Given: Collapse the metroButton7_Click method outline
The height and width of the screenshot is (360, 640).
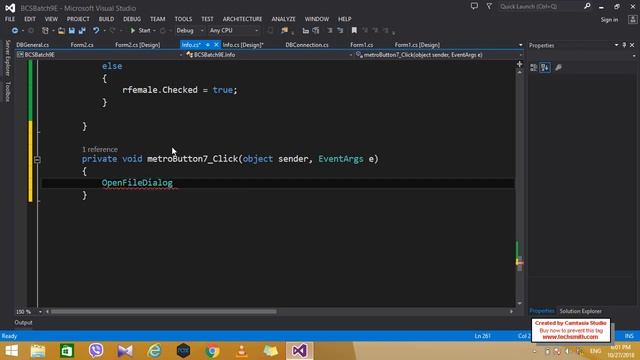Looking at the screenshot, I should click(x=37, y=160).
